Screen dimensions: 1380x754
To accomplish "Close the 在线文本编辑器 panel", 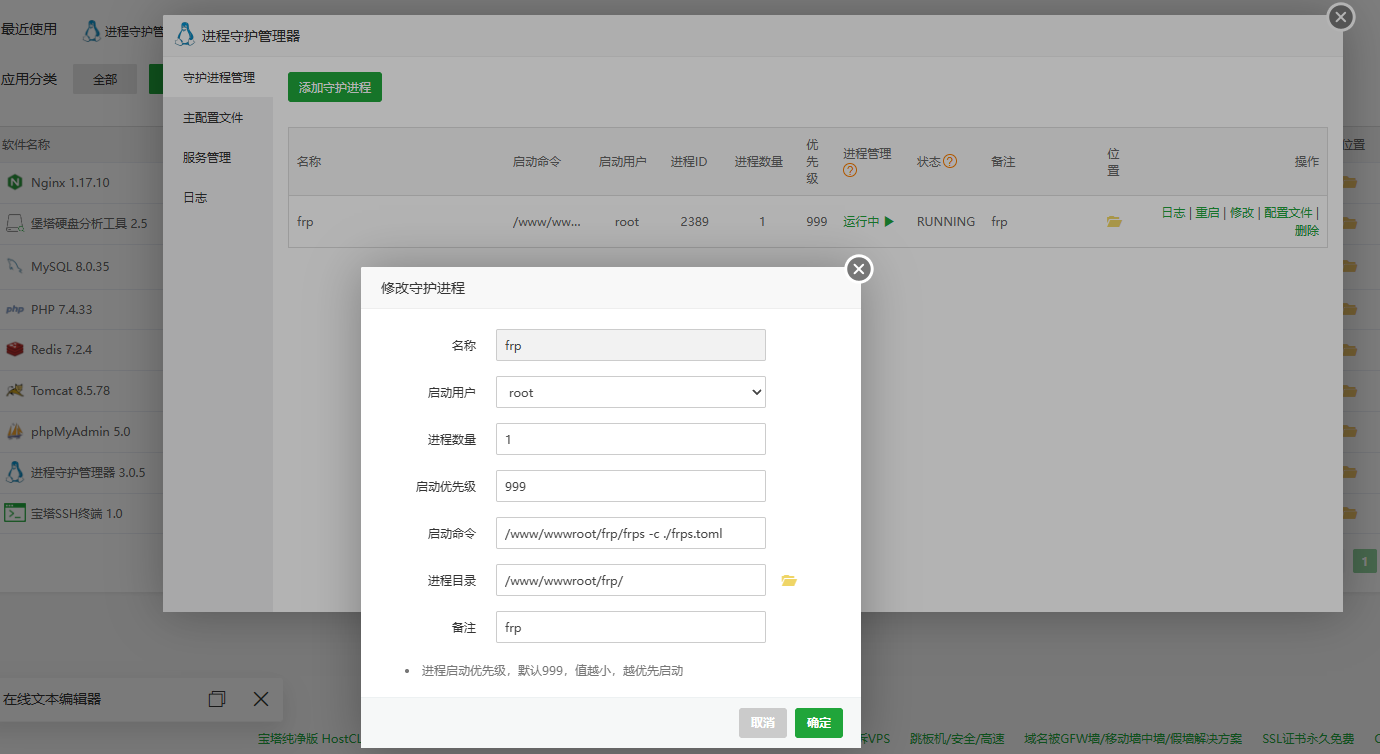I will [261, 699].
